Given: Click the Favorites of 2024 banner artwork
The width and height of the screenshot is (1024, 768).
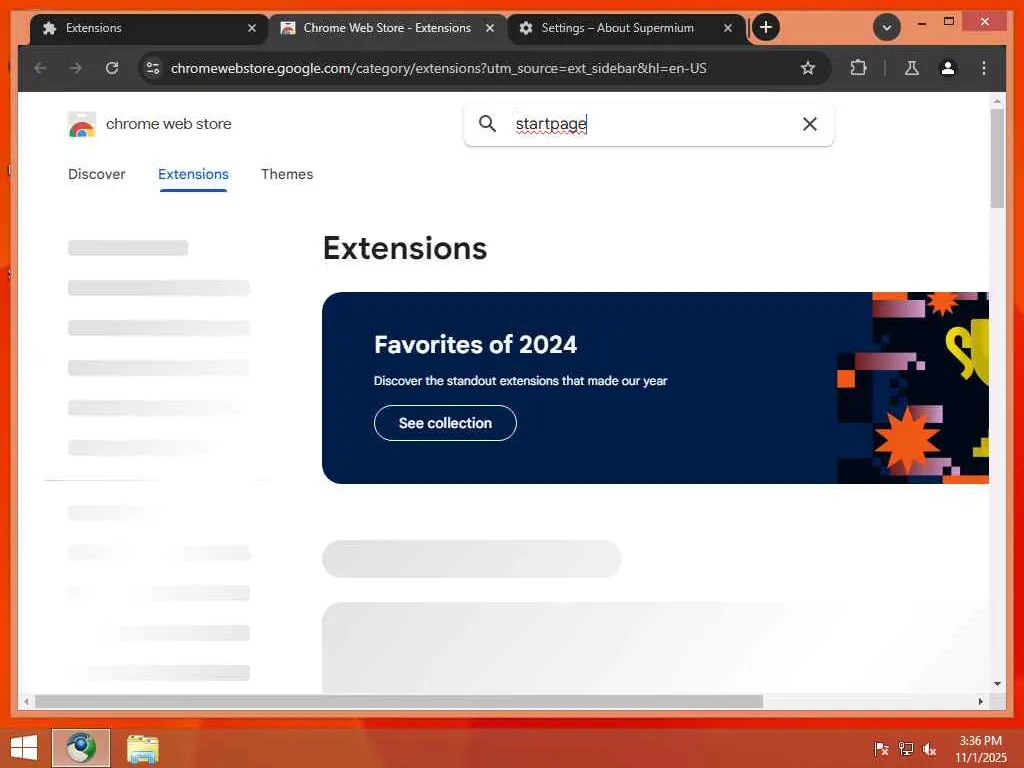Looking at the screenshot, I should click(x=913, y=388).
